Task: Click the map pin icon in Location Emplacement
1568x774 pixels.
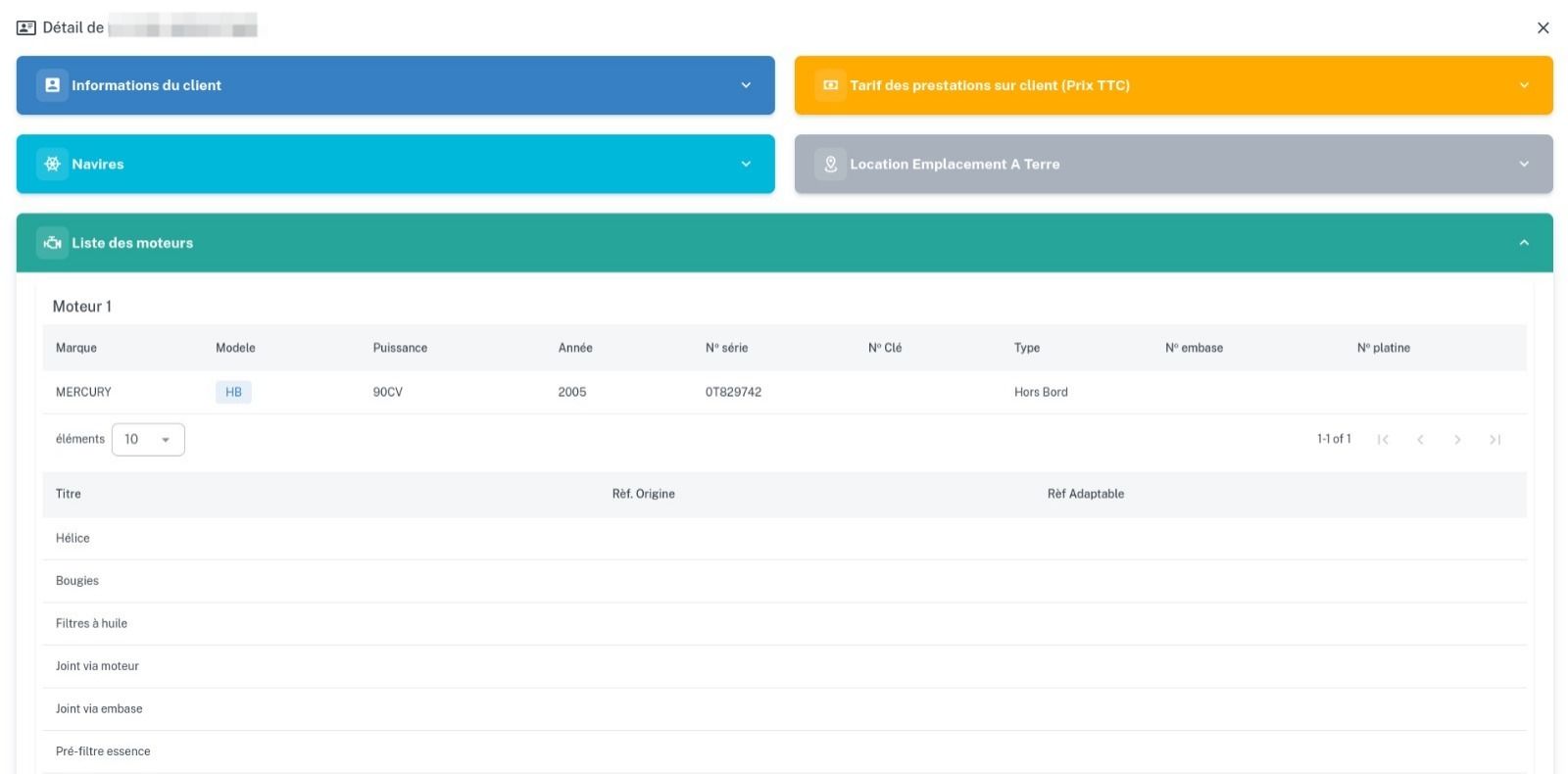Action: pos(831,164)
